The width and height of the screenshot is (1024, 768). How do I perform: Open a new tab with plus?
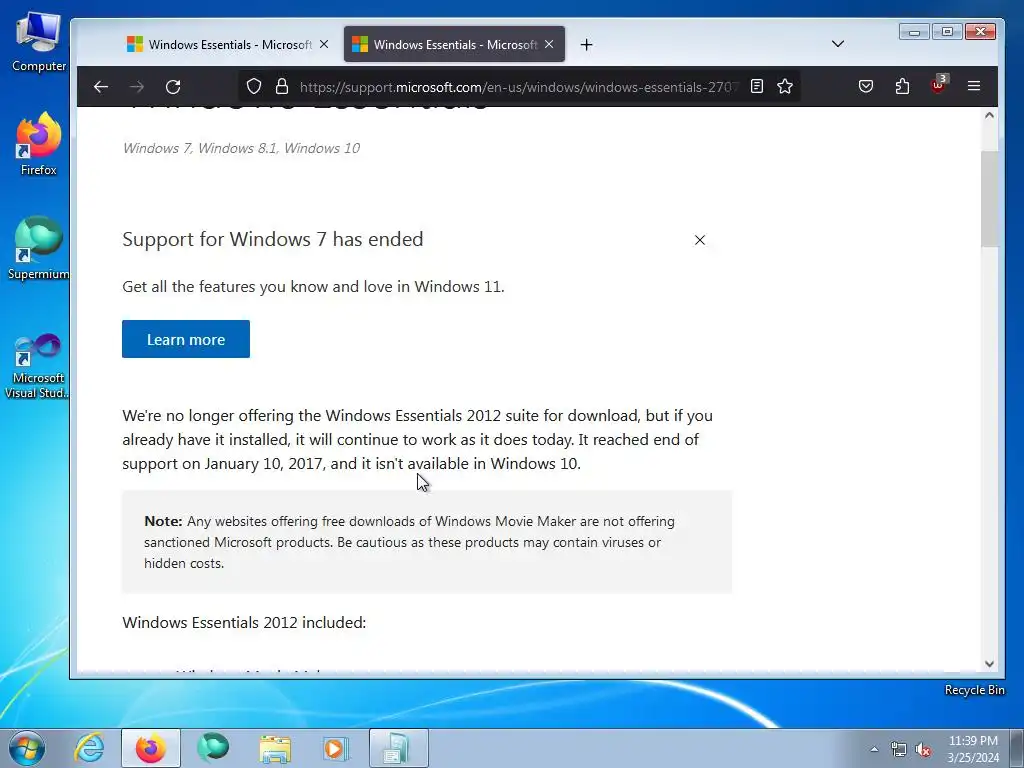click(x=586, y=44)
